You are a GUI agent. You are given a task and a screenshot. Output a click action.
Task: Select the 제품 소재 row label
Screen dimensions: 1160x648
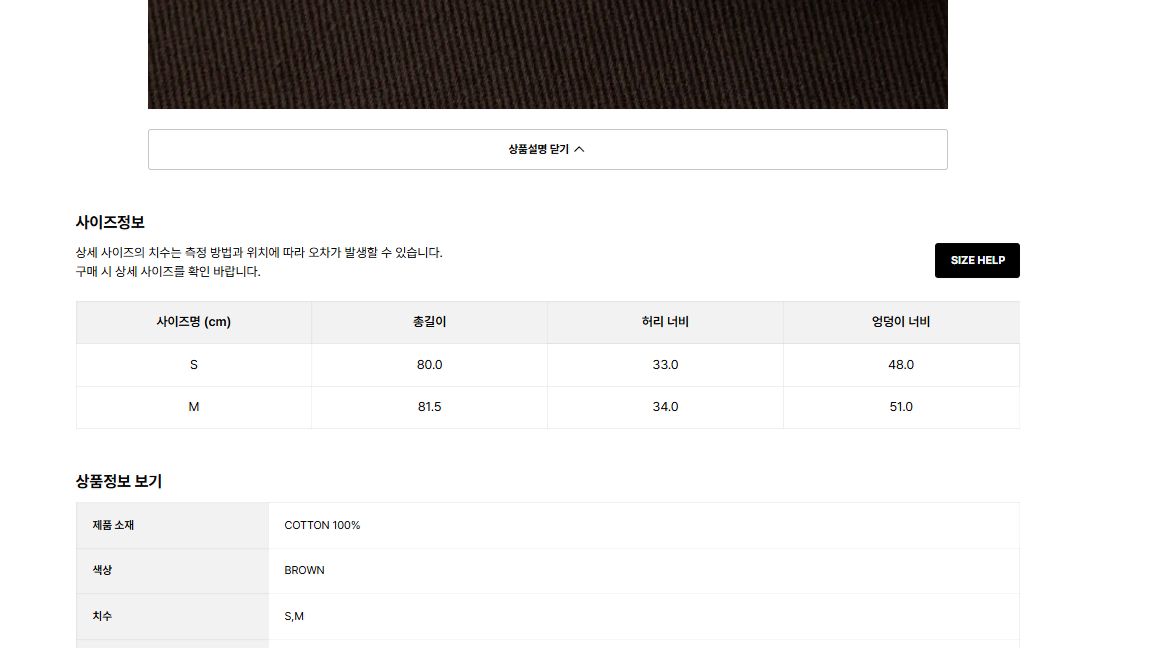(113, 525)
